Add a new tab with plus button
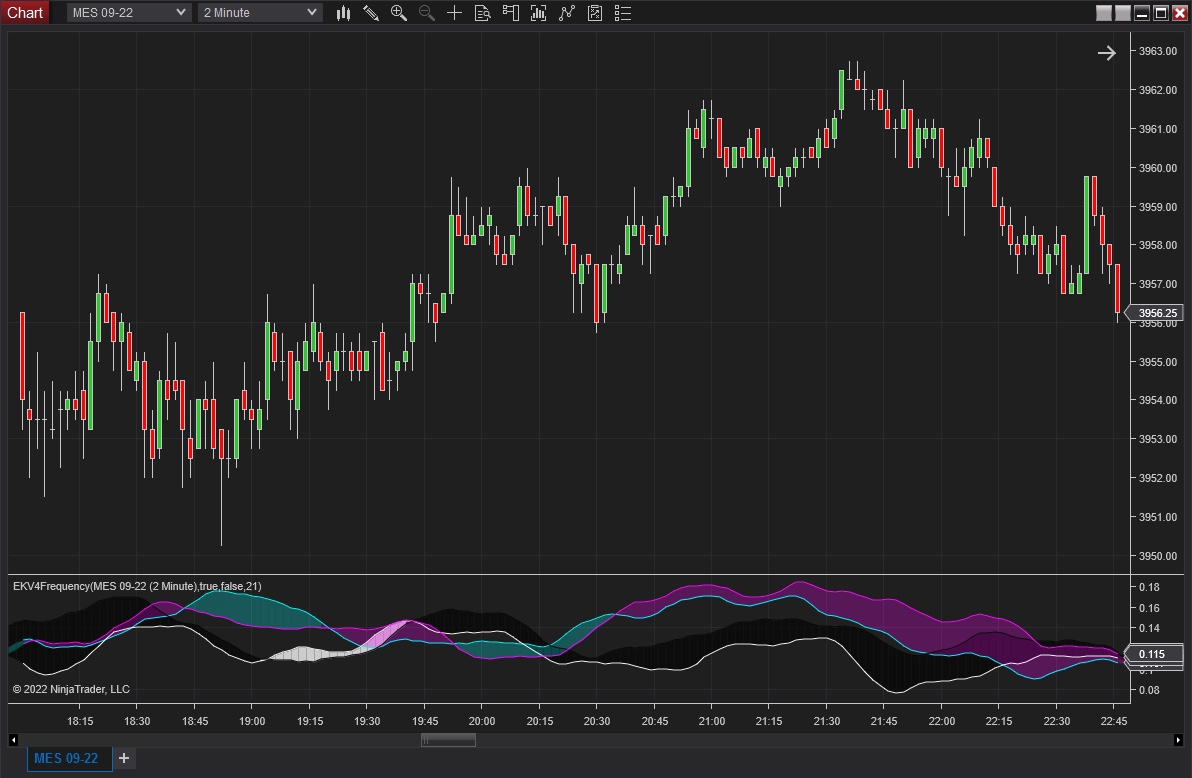 tap(124, 758)
